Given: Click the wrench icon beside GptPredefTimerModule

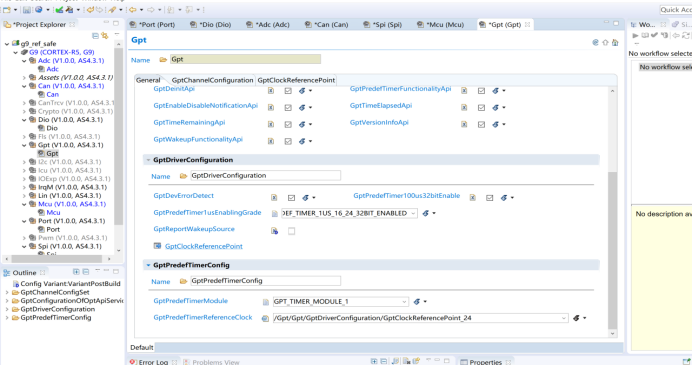Looking at the screenshot, I should tap(417, 301).
